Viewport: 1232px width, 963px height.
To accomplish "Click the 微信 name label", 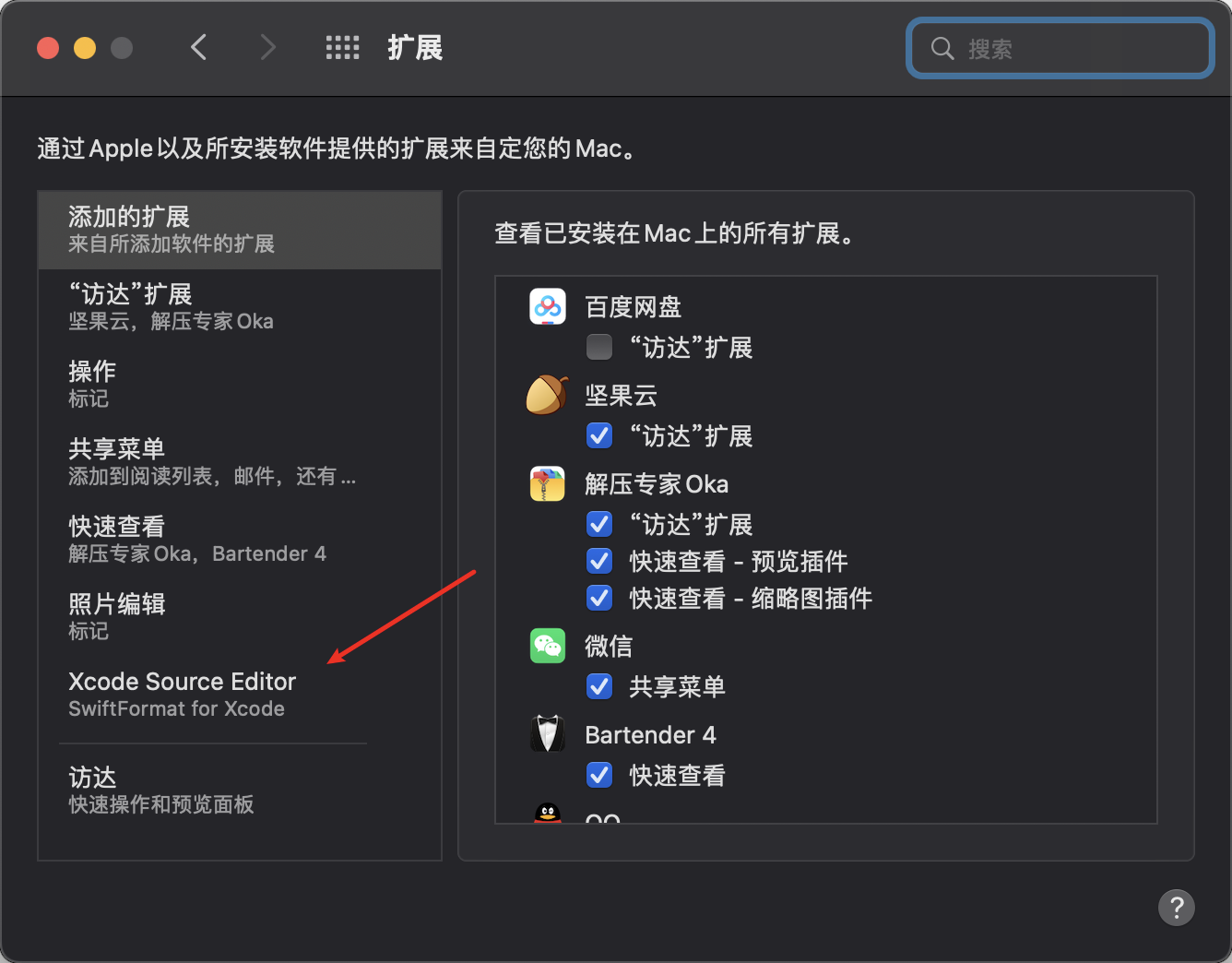I will point(609,646).
